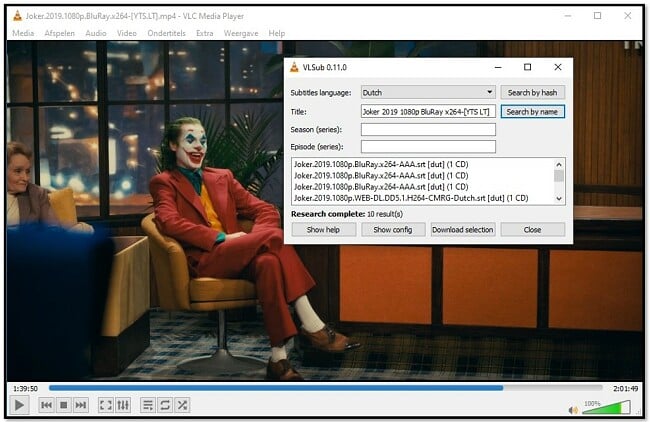
Task: Click the elapsed time 1:39:50
Action: click(25, 388)
